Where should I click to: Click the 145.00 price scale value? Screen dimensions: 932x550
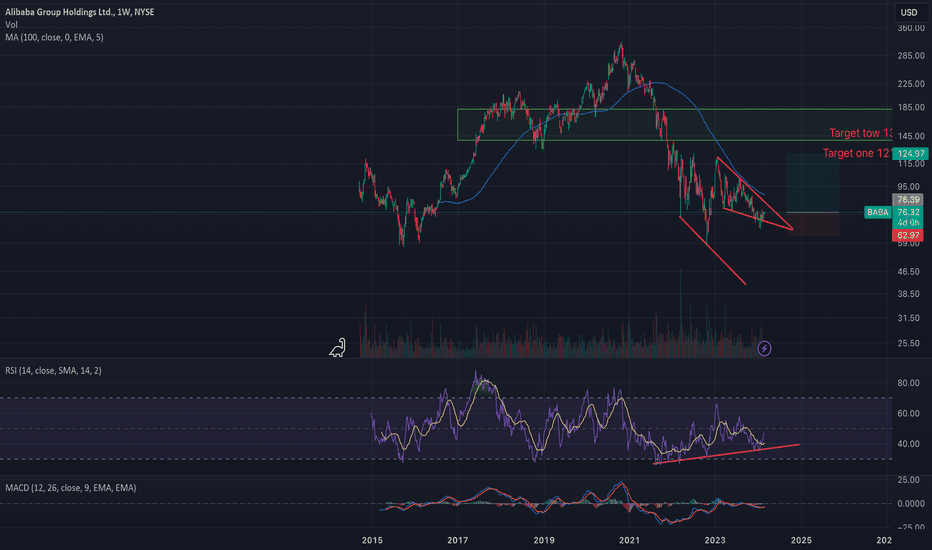pos(911,136)
